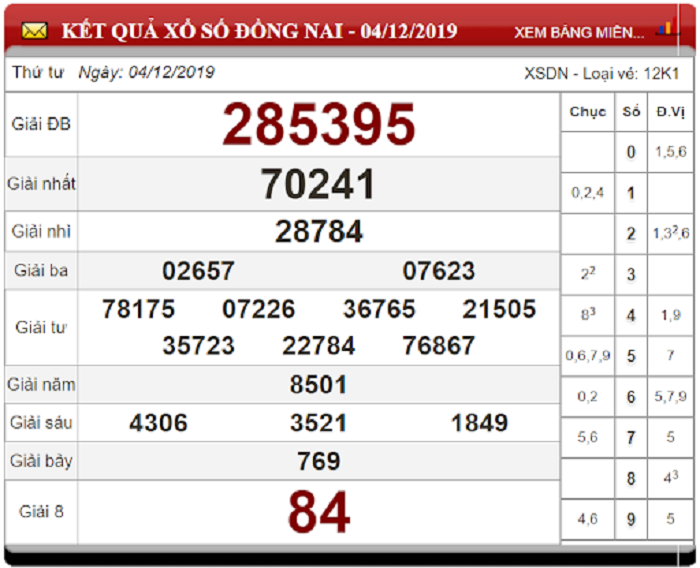This screenshot has height=568, width=700.
Task: Click Chục value 0,6,7,9 in row 5
Action: coord(588,356)
